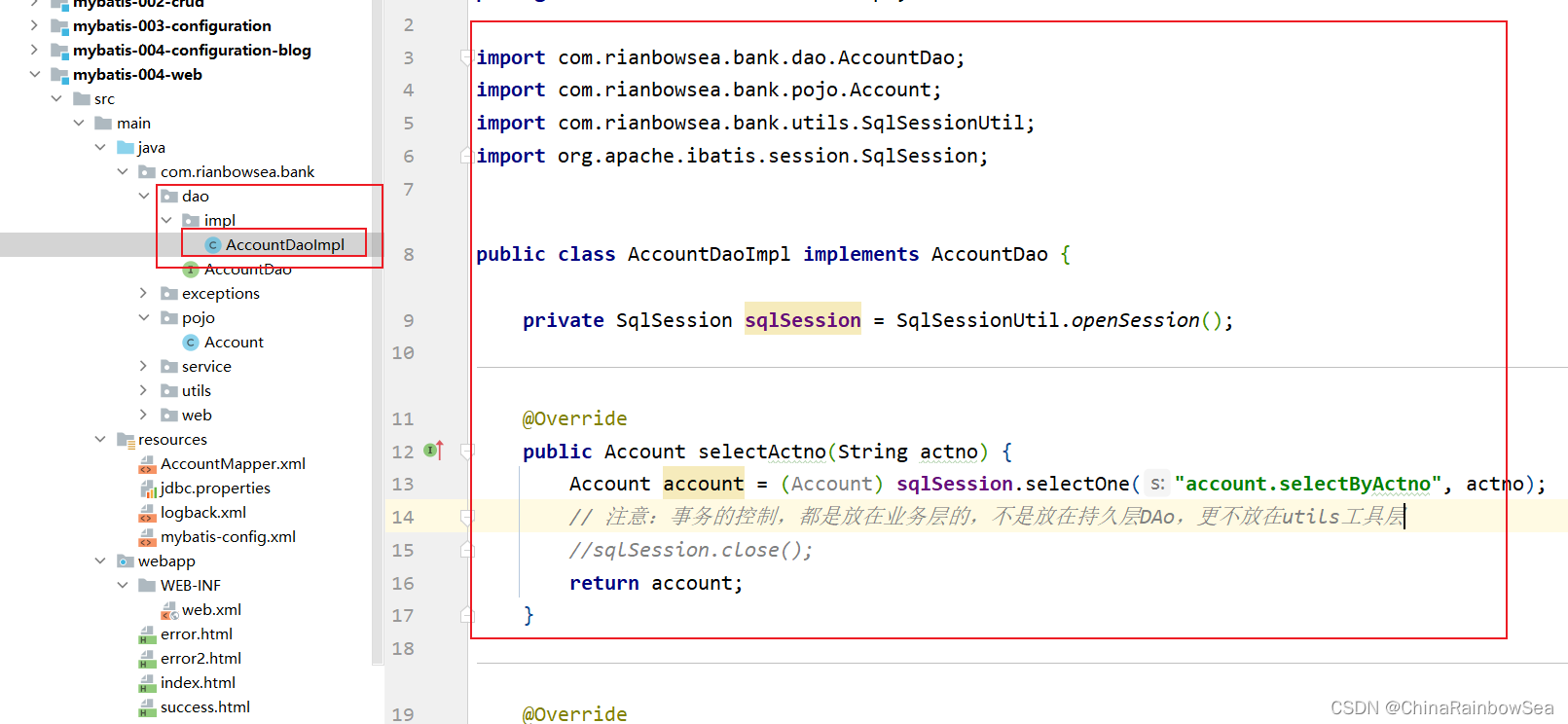The width and height of the screenshot is (1568, 724).
Task: Click the web.xml file icon
Action: pos(169,610)
